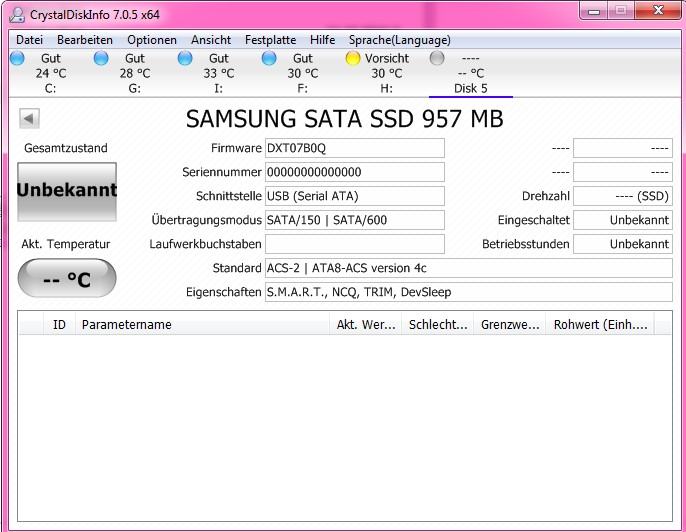Switch to the C: drive tab label

50,88
